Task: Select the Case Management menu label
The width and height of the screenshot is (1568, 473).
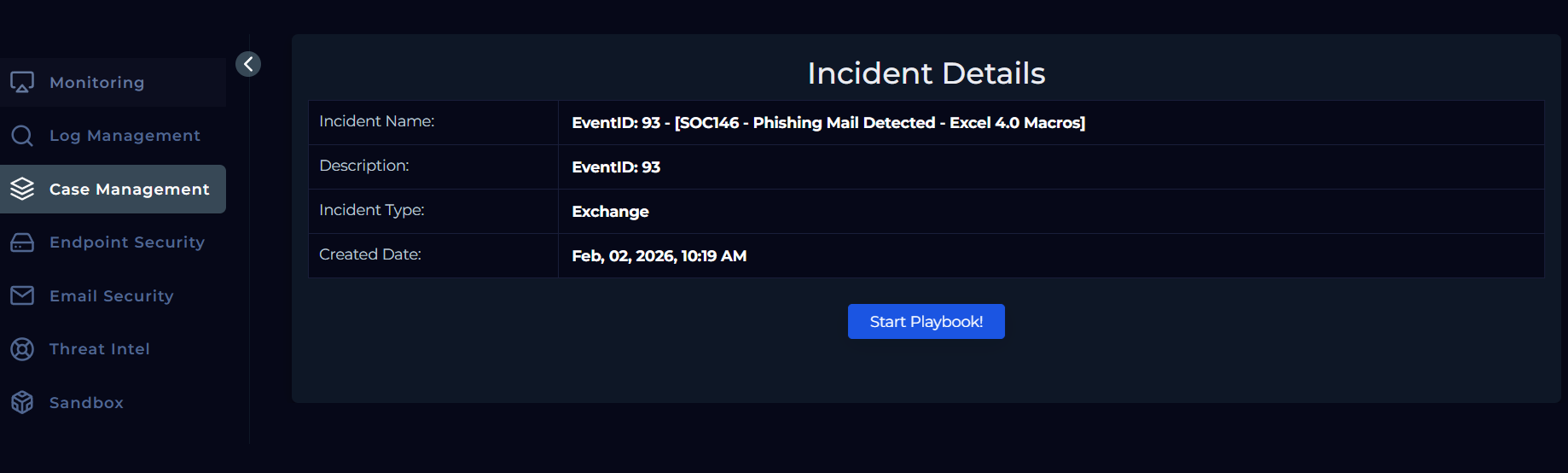Action: click(x=130, y=190)
